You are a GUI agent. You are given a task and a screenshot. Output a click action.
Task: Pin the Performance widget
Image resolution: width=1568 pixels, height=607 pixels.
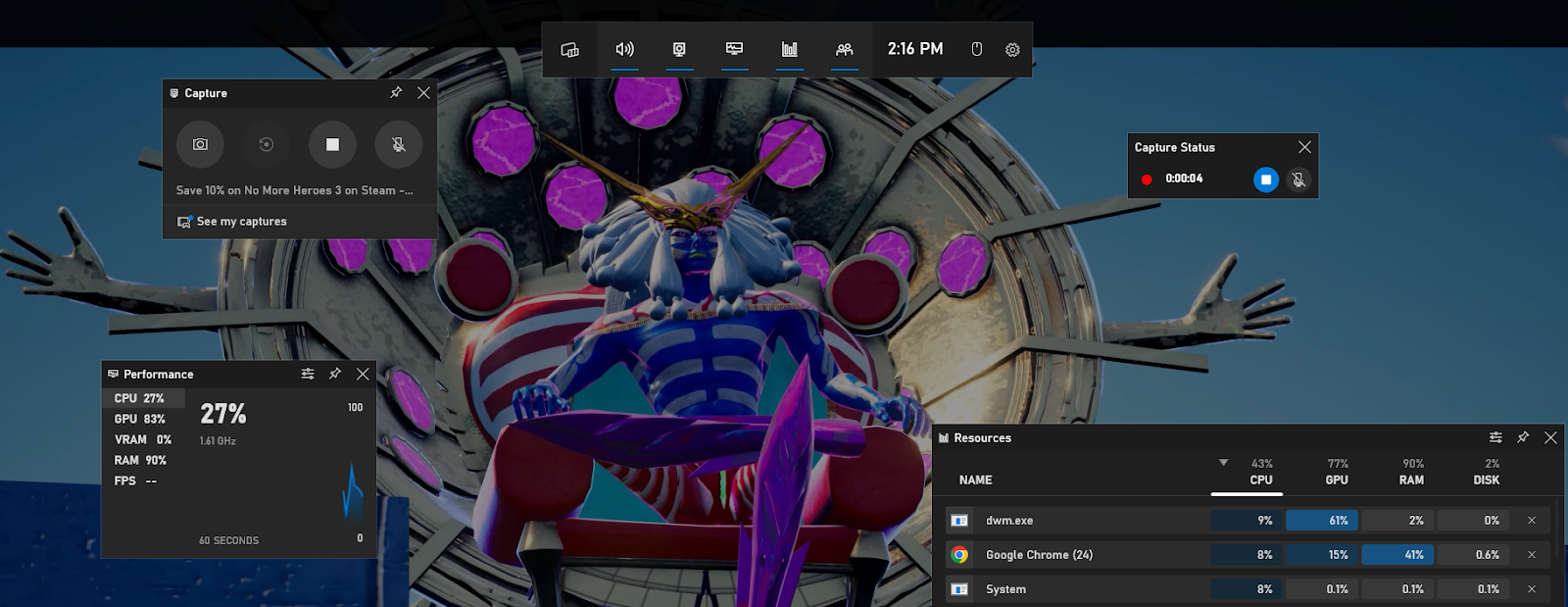click(x=335, y=374)
